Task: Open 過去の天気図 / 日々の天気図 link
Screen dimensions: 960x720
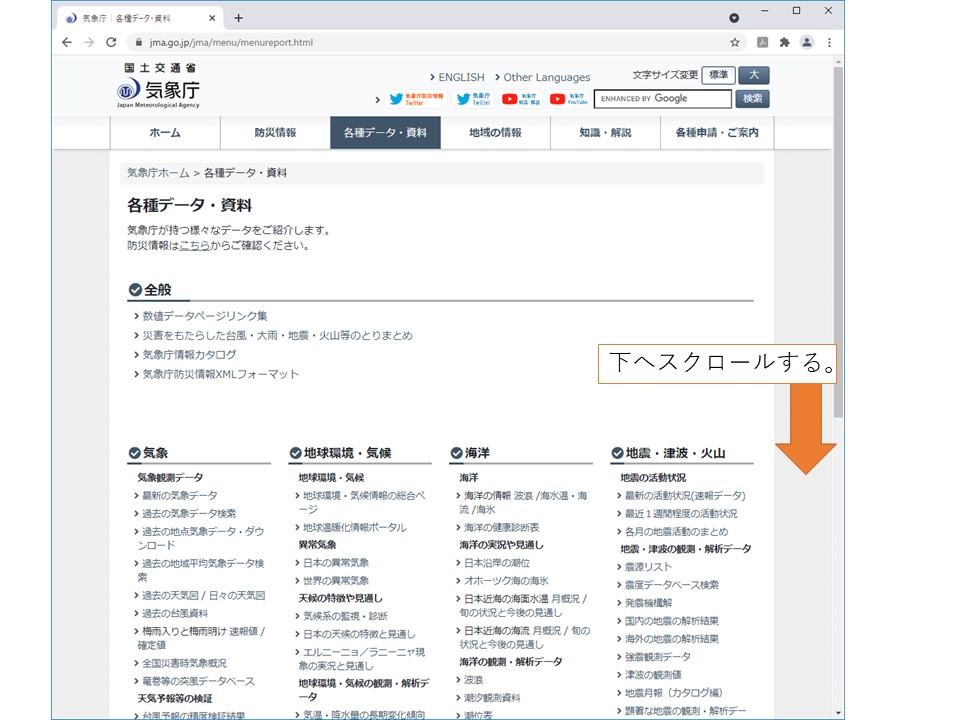Action: pyautogui.click(x=203, y=595)
